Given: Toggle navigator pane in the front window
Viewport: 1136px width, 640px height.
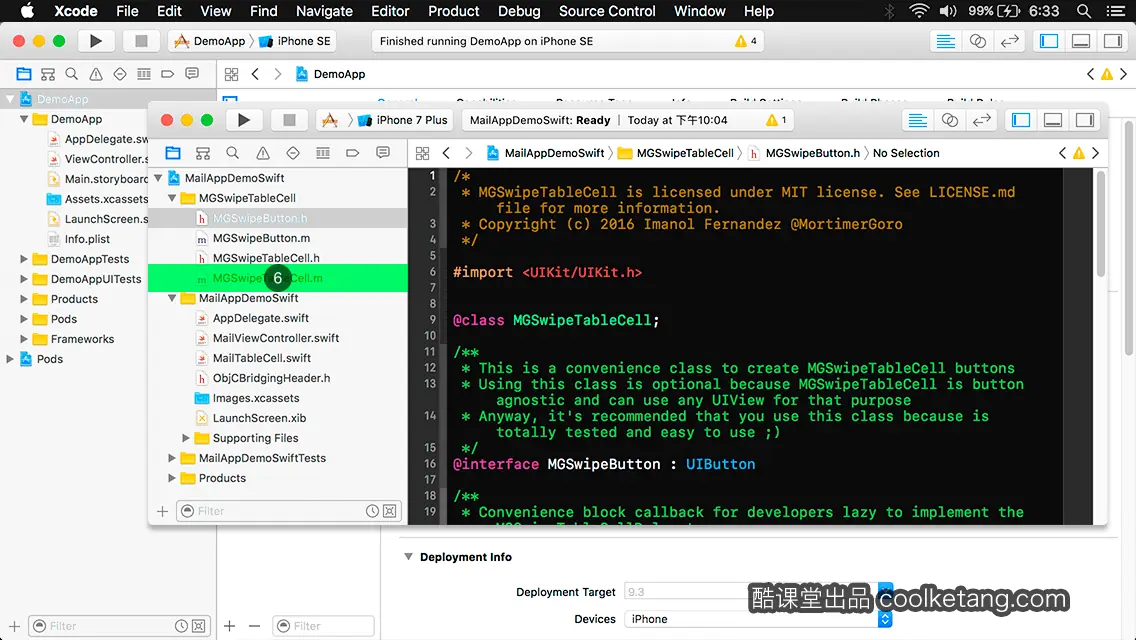Looking at the screenshot, I should (x=1021, y=120).
